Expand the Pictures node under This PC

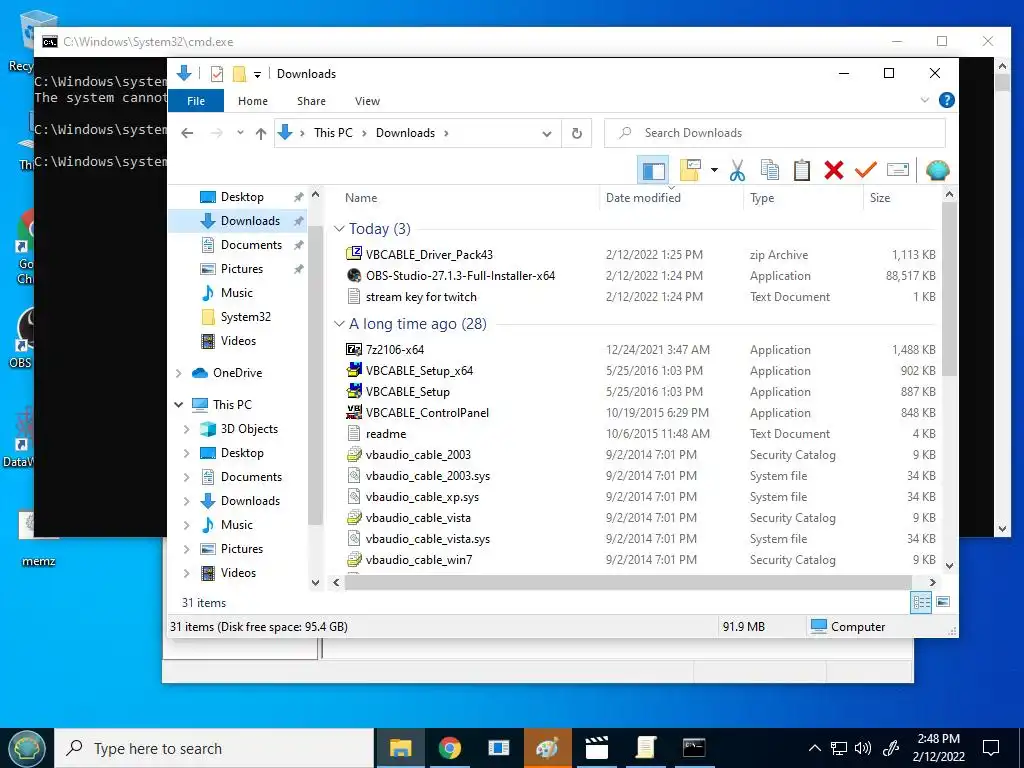(x=186, y=549)
